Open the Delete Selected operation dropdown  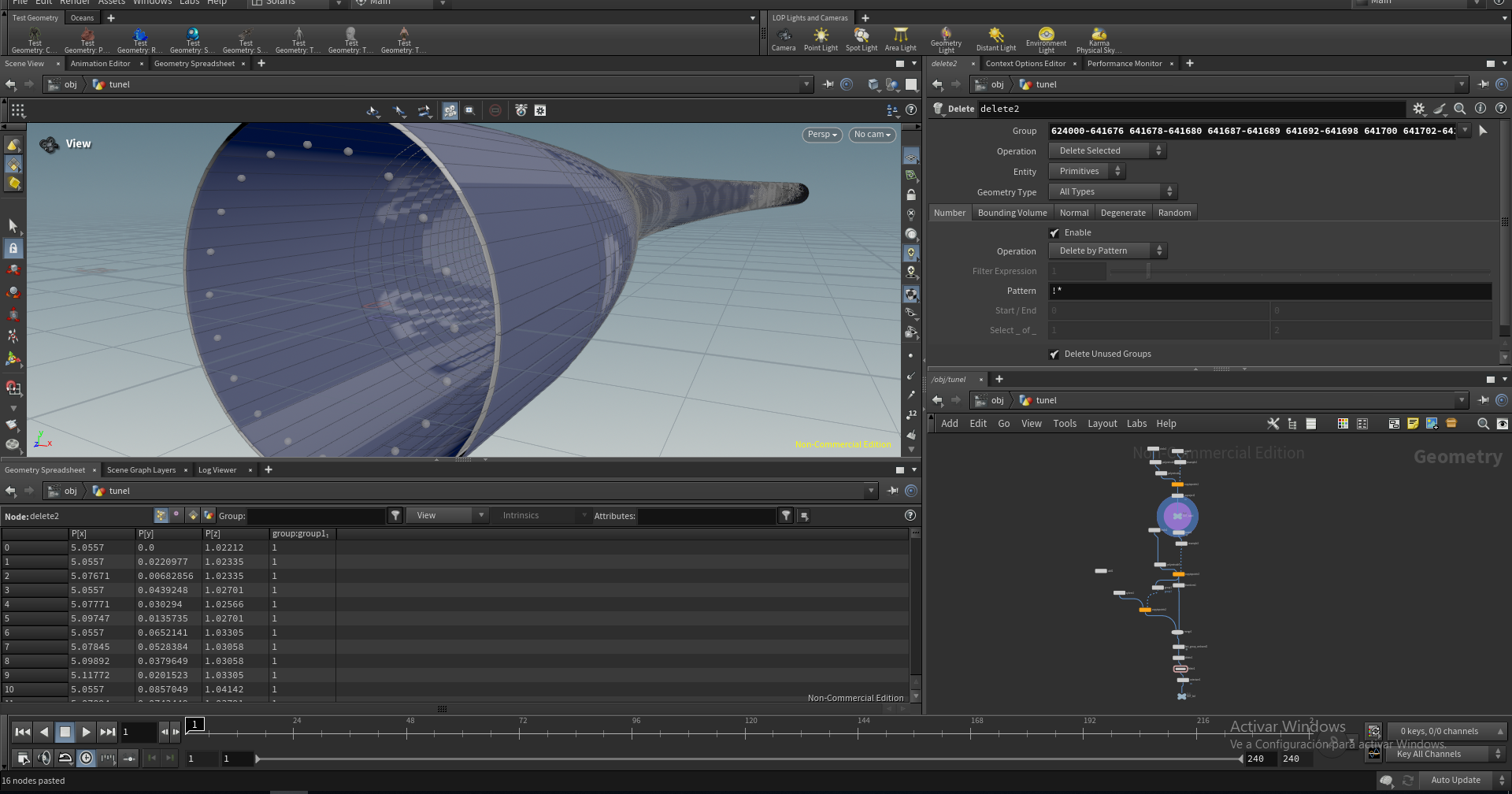(x=1107, y=151)
